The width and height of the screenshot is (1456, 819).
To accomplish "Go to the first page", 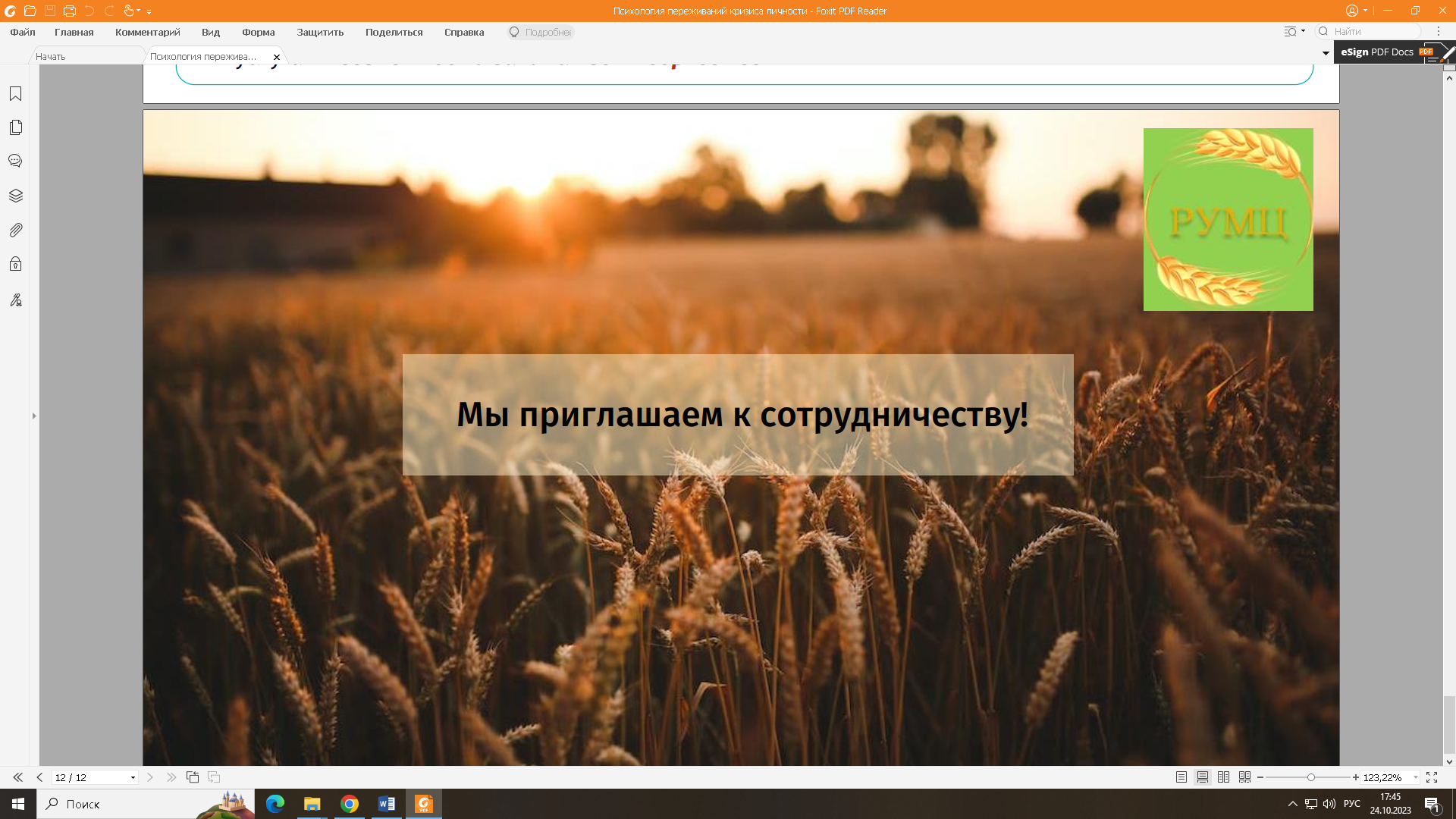I will point(18,777).
